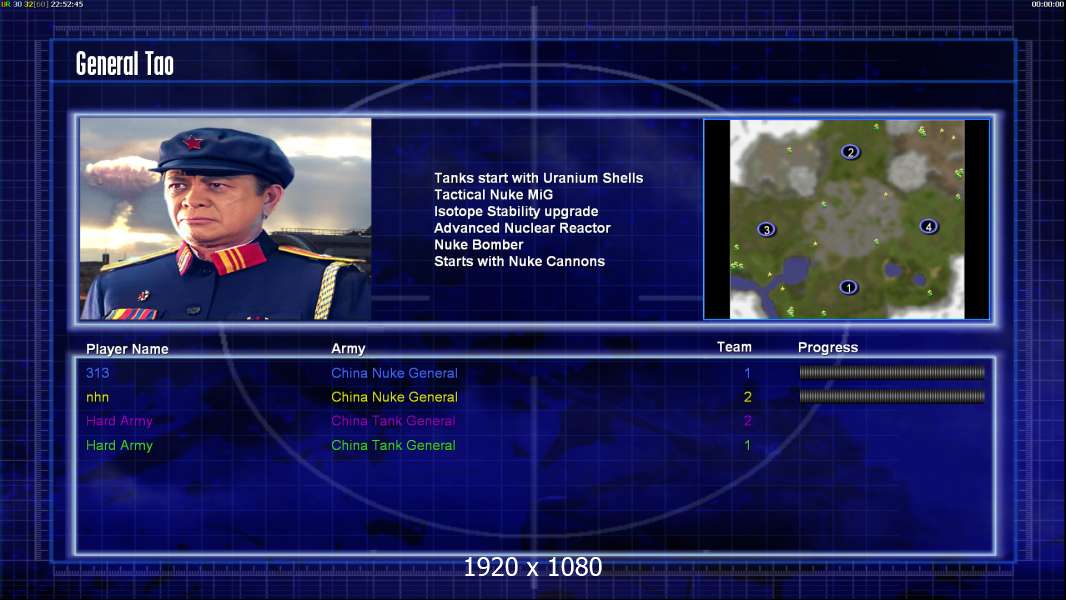Click 'Nuke Bomber' ability line

pos(479,245)
